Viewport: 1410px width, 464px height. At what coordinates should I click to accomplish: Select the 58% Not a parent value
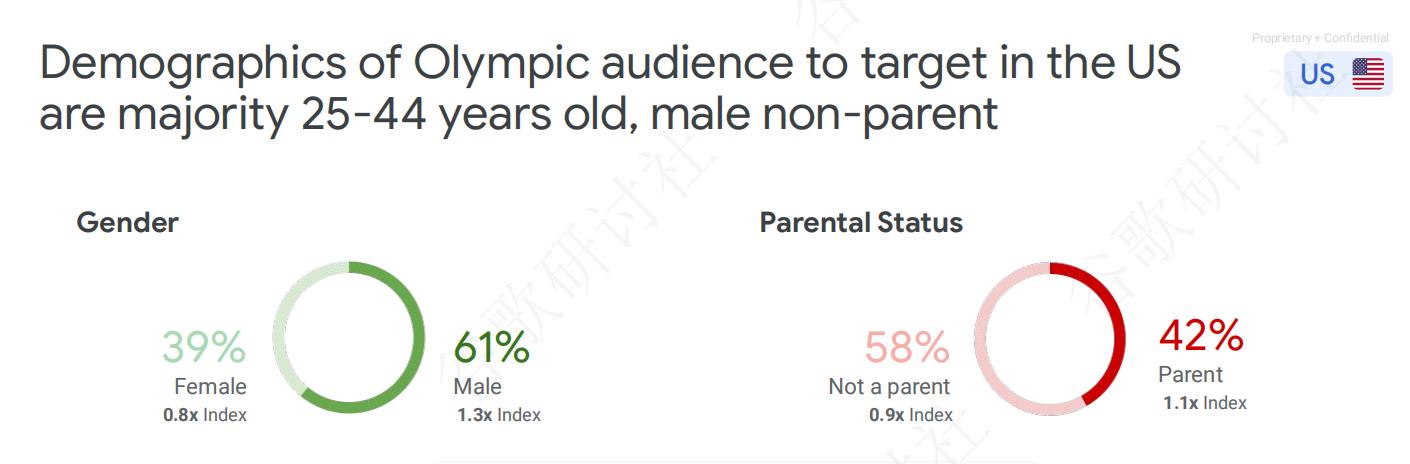[x=907, y=347]
